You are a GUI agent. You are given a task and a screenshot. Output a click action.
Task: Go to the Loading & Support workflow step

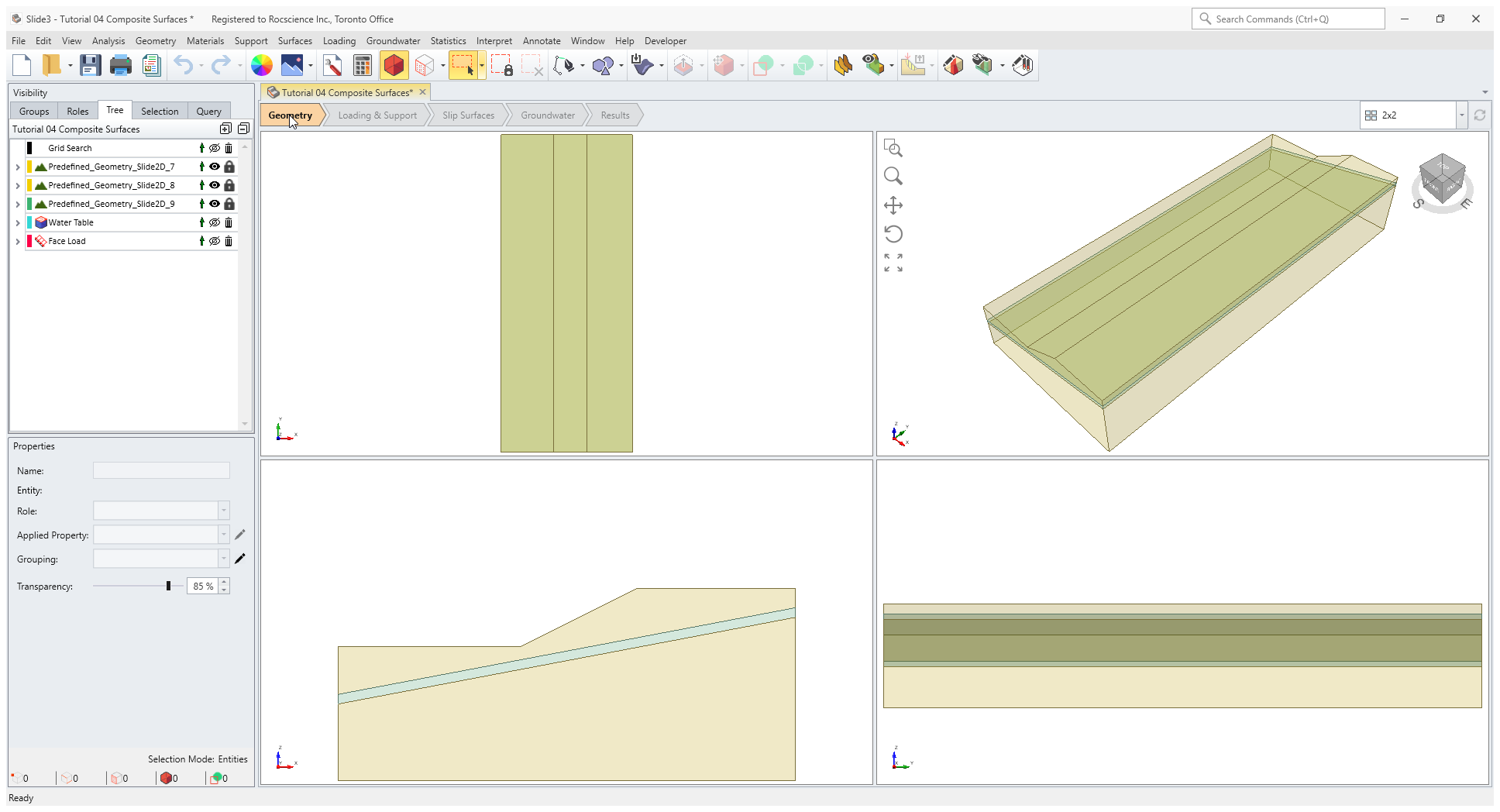point(377,115)
